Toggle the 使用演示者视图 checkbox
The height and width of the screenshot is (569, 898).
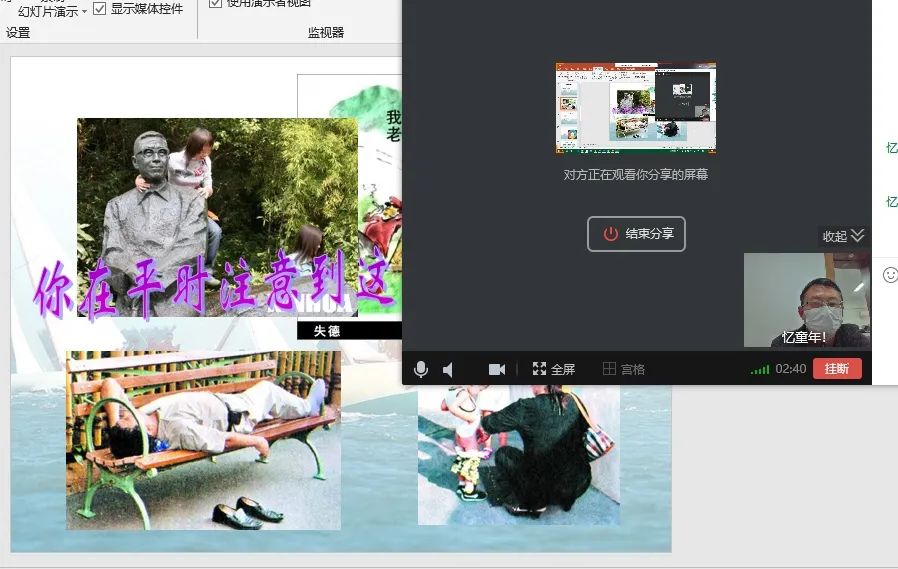pos(216,3)
